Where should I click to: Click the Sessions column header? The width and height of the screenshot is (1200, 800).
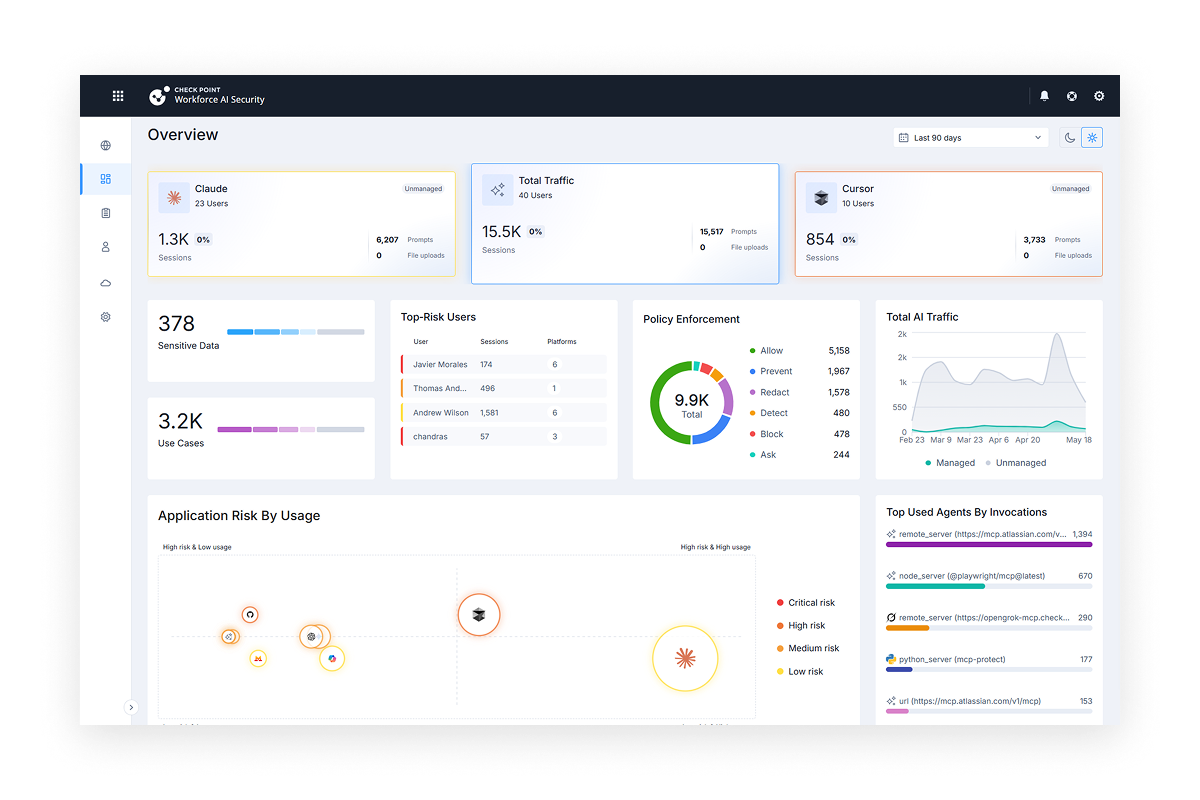[x=494, y=341]
